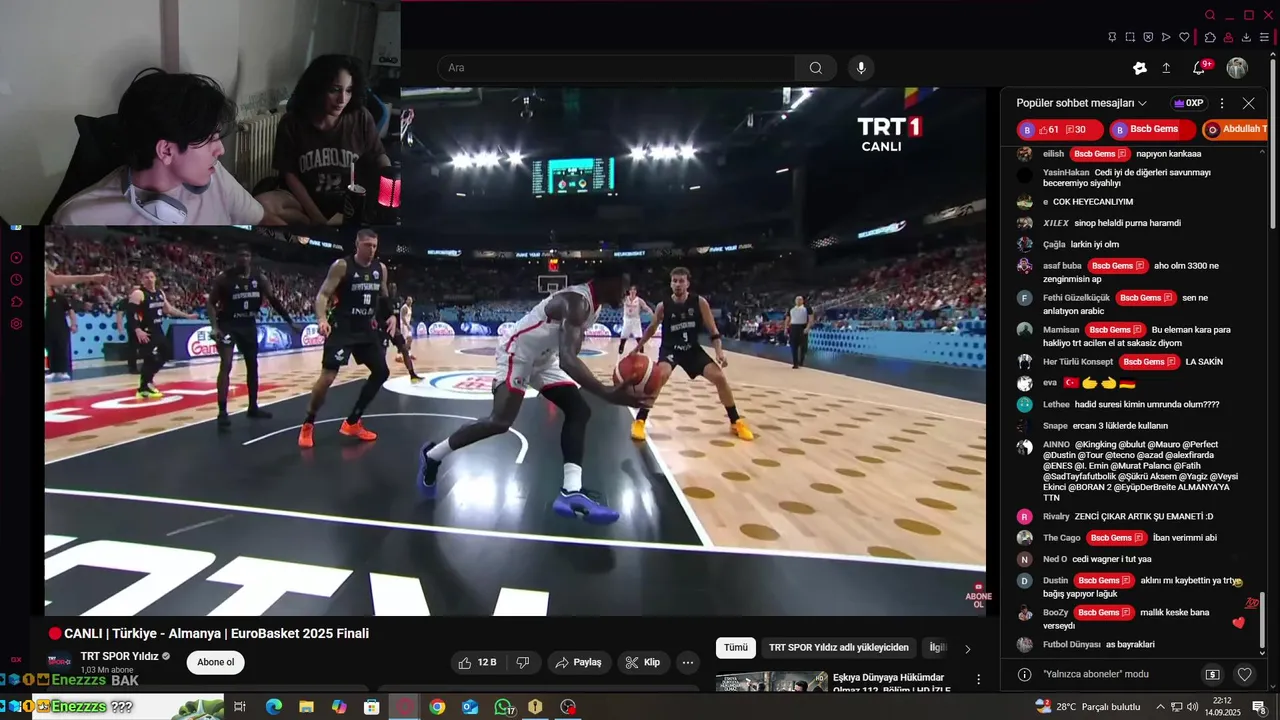Select TRT SPOR Yıldız adlı yükleyiciden chip
Viewport: 1280px width, 720px height.
tap(838, 647)
